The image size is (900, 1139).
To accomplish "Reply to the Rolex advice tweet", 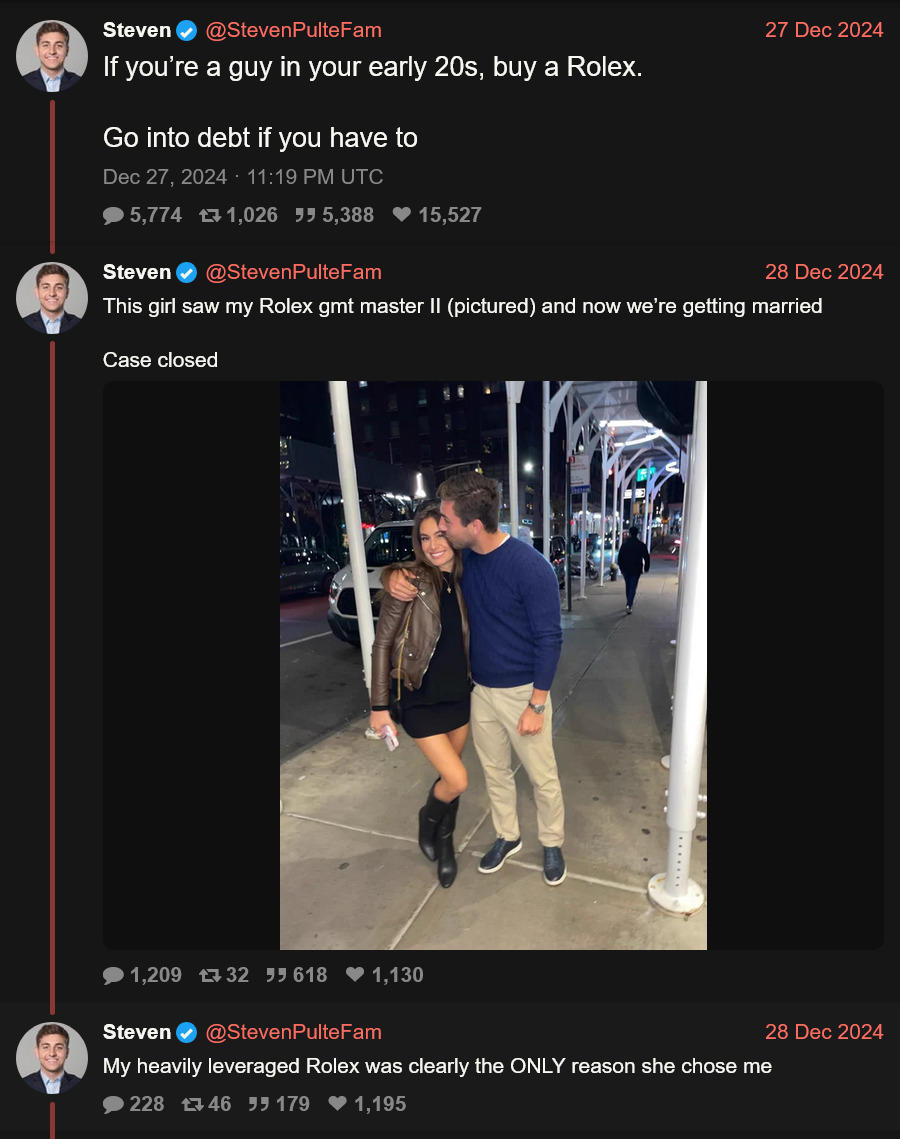I will tap(113, 215).
